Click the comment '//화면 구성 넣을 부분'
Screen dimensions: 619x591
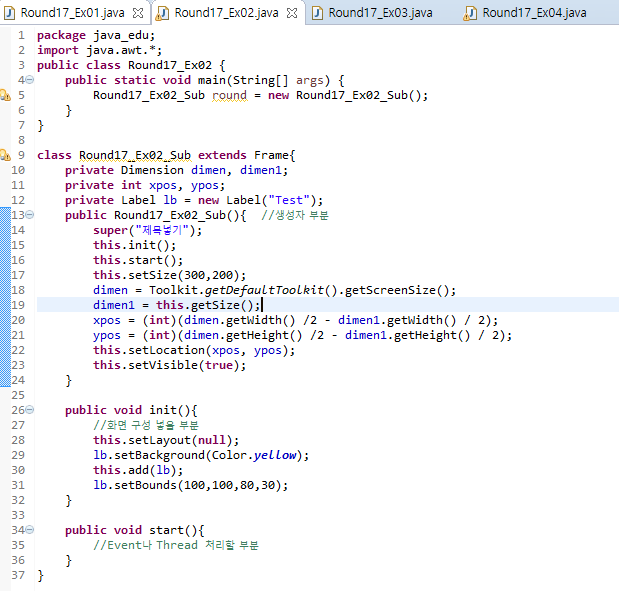coord(146,426)
